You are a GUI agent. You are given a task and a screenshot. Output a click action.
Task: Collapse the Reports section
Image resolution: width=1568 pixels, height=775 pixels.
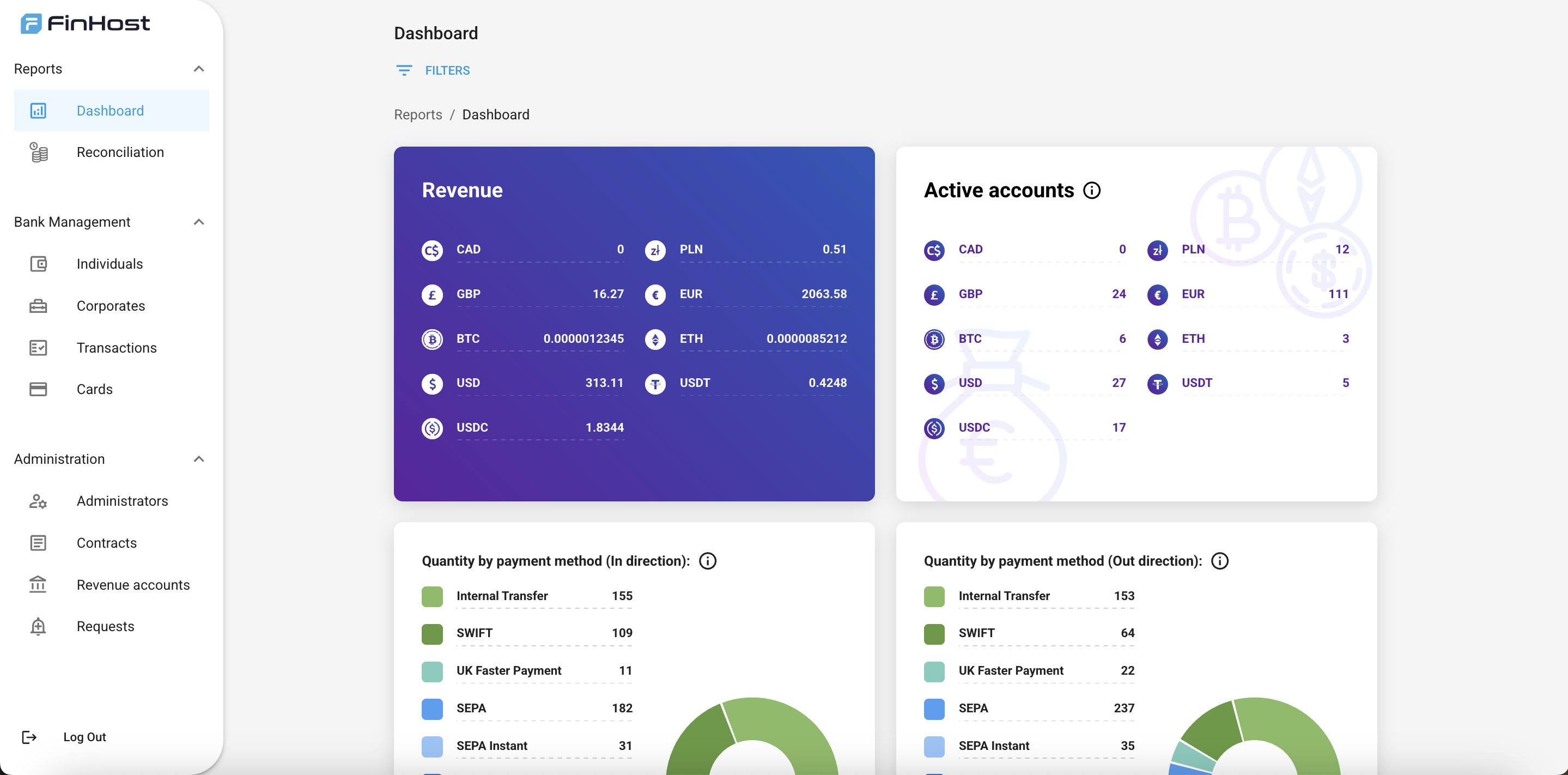coord(198,69)
